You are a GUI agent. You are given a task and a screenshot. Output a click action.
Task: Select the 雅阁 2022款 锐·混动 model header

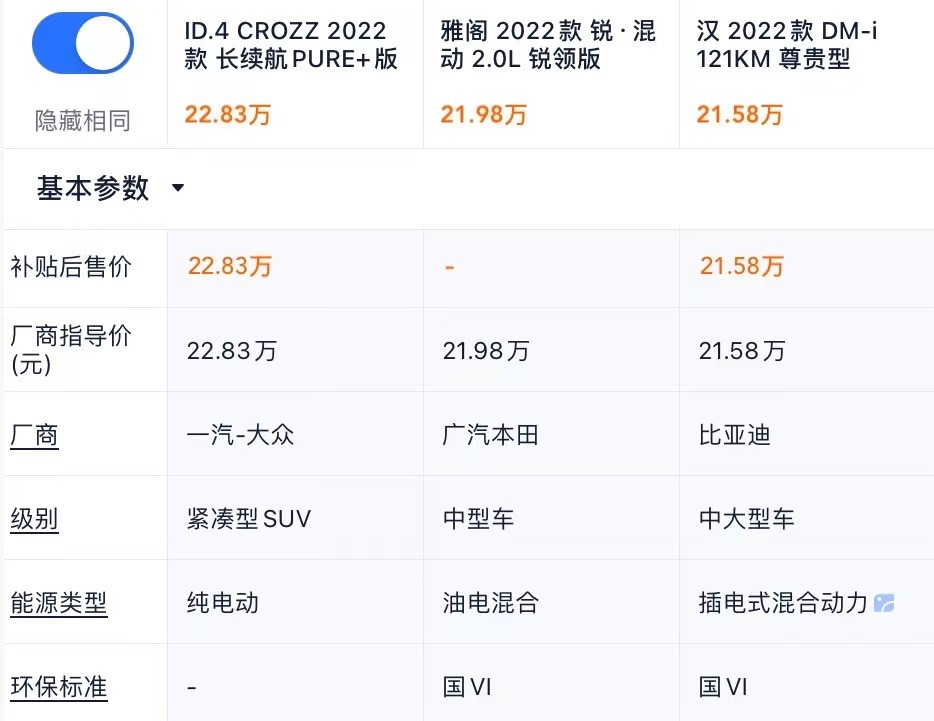click(547, 46)
